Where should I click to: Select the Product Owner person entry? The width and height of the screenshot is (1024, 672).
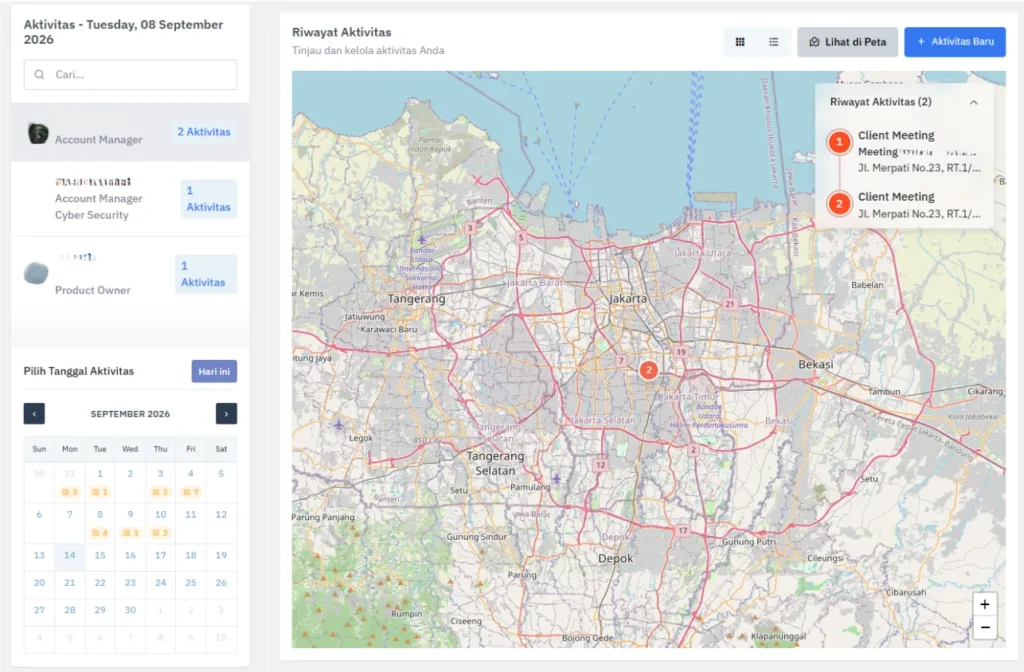(131, 274)
